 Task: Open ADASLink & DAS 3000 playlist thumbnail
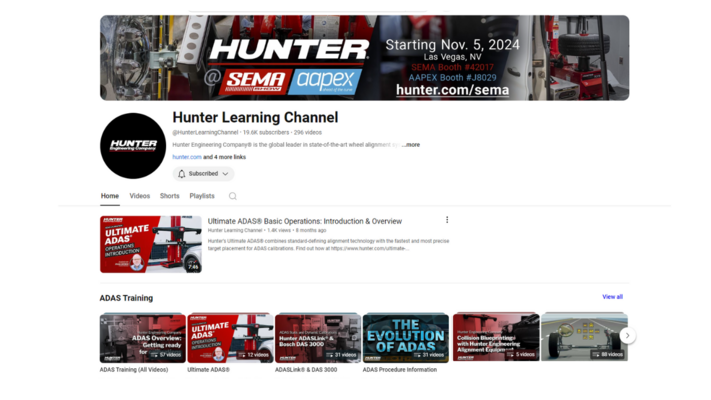point(318,337)
